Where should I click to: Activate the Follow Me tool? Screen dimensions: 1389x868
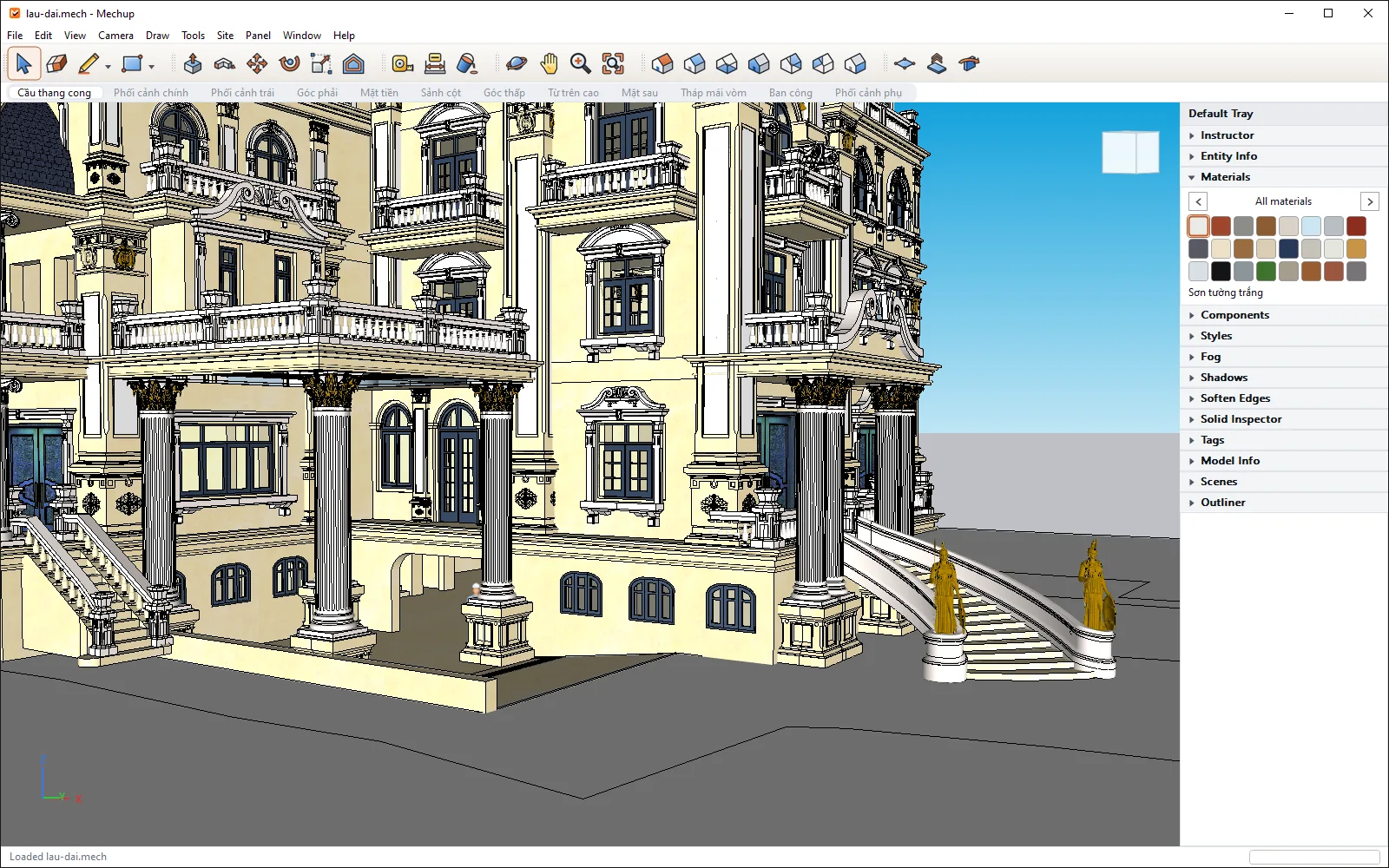pyautogui.click(x=225, y=63)
